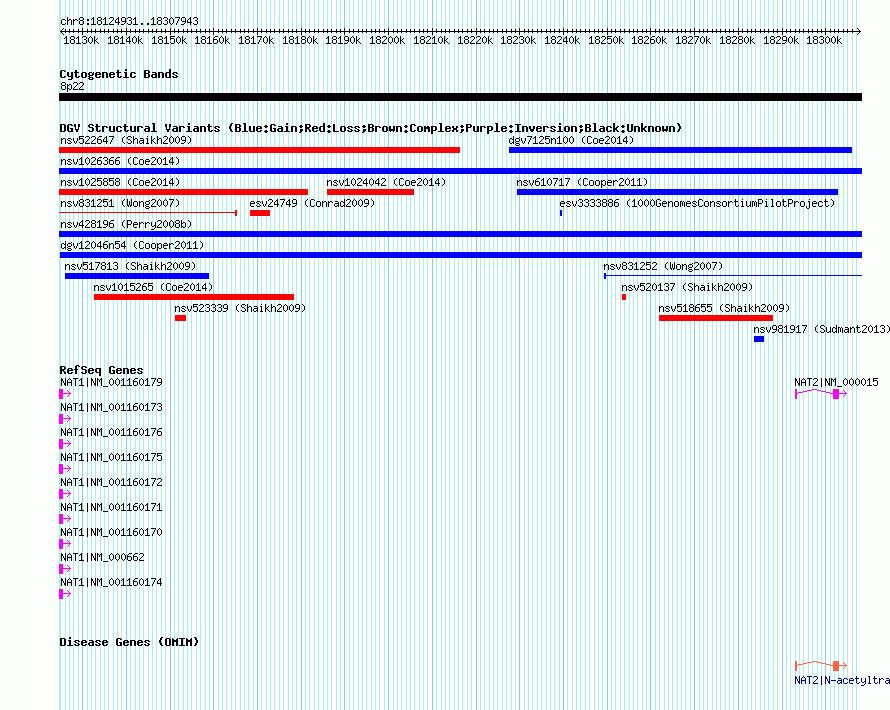This screenshot has height=710, width=890.
Task: Click the 18200k ruler tick label
Action: (x=387, y=40)
